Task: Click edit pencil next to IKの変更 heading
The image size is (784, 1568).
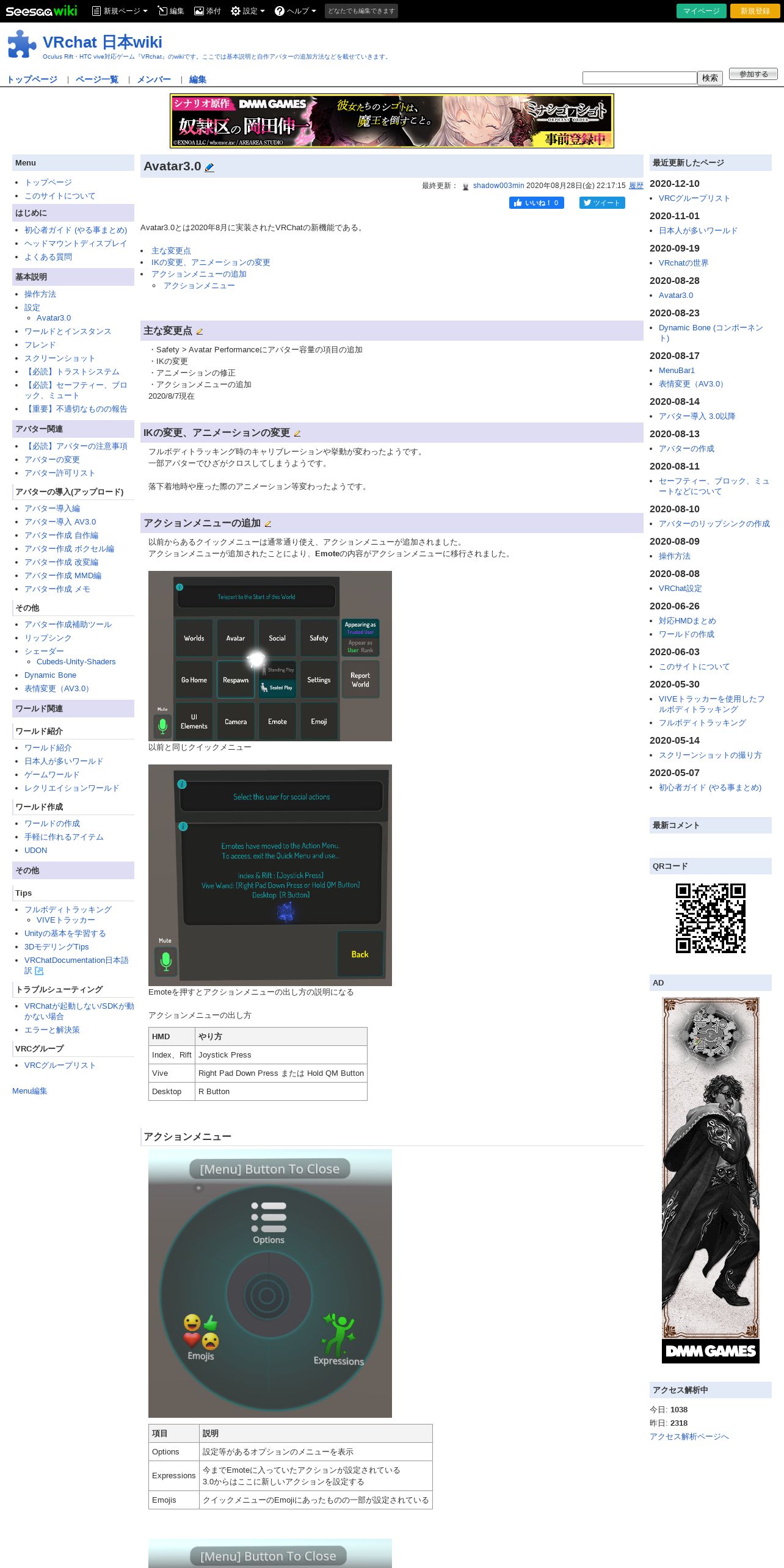Action: pos(297,434)
